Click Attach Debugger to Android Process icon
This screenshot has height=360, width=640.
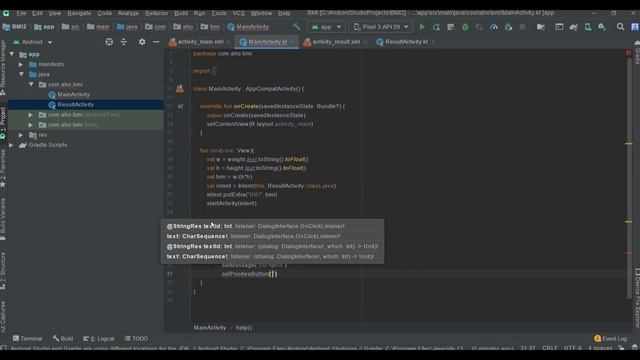pyautogui.click(x=508, y=27)
